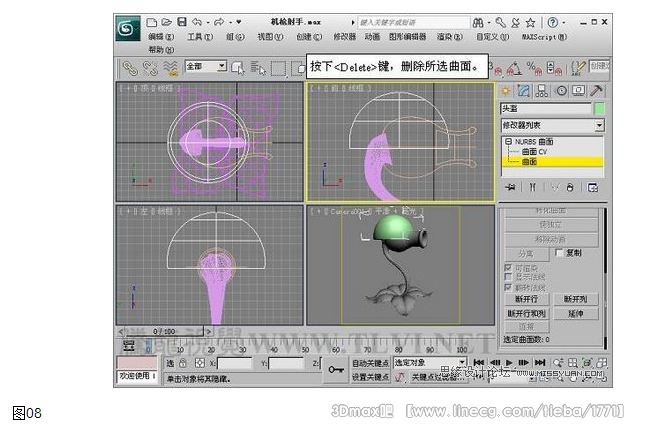Redo the action arrow
Image resolution: width=653 pixels, height=428 pixels.
(219, 22)
